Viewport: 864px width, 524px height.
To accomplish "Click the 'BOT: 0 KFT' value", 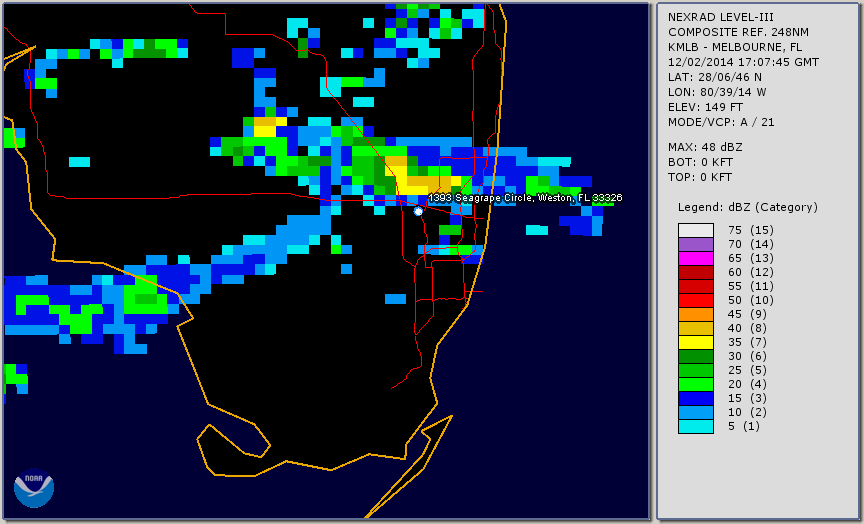I will click(x=700, y=162).
